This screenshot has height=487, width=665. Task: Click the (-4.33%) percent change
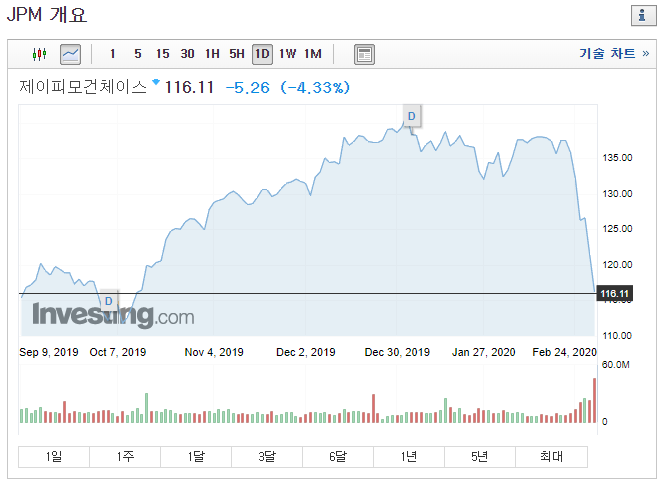(315, 88)
